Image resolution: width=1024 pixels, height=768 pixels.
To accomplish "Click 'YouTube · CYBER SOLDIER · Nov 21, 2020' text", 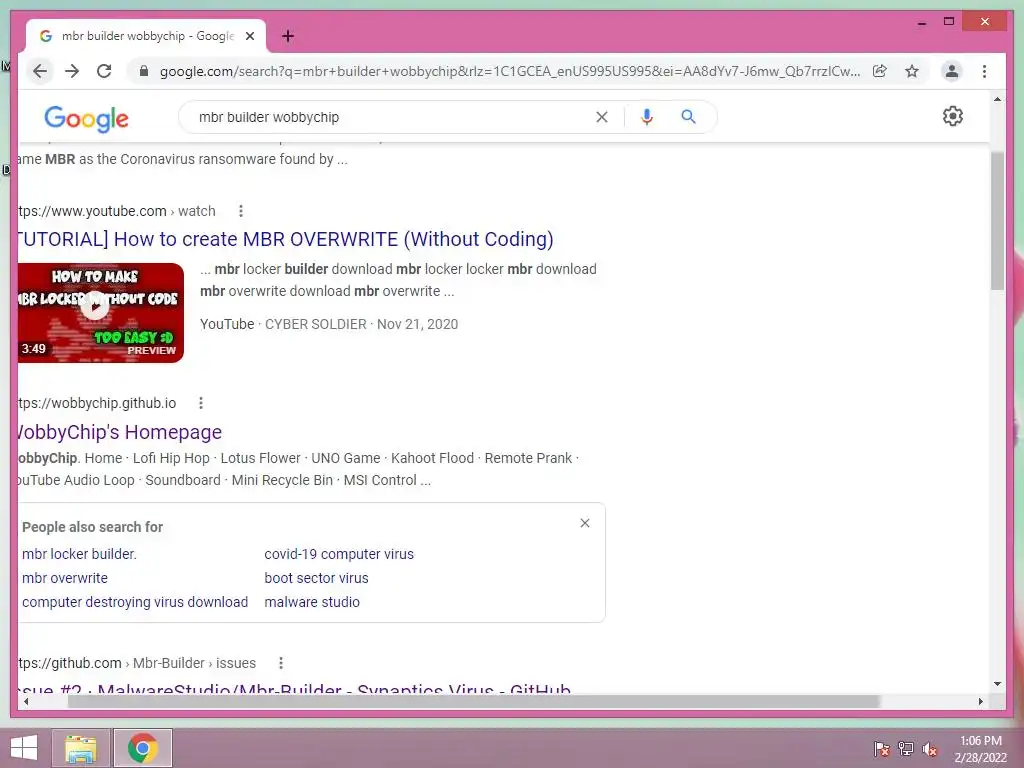I will point(329,324).
